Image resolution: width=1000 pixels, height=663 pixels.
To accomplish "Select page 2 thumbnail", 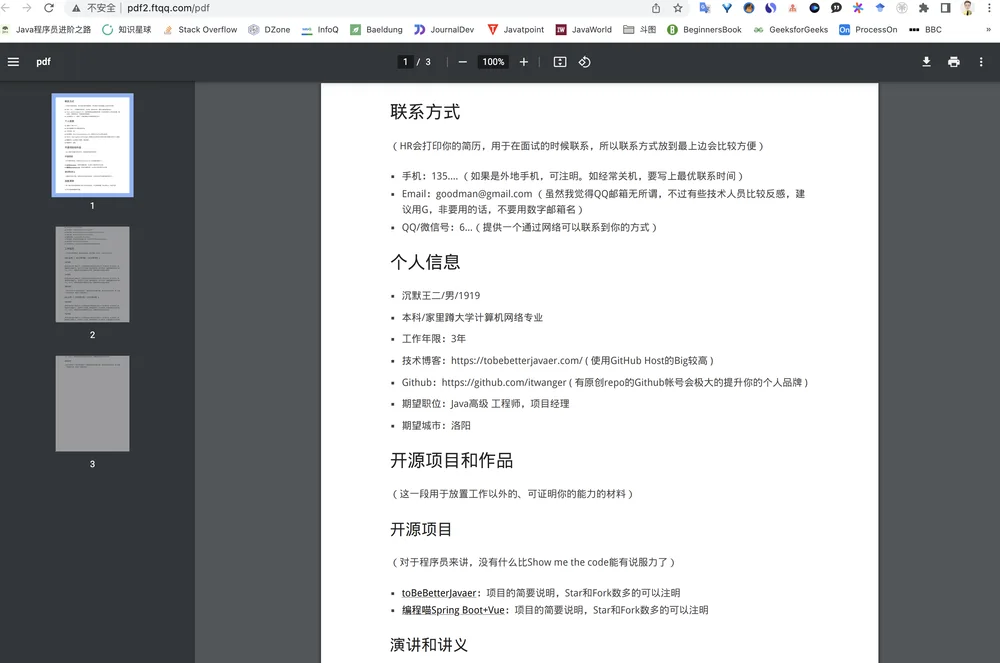I will [92, 274].
